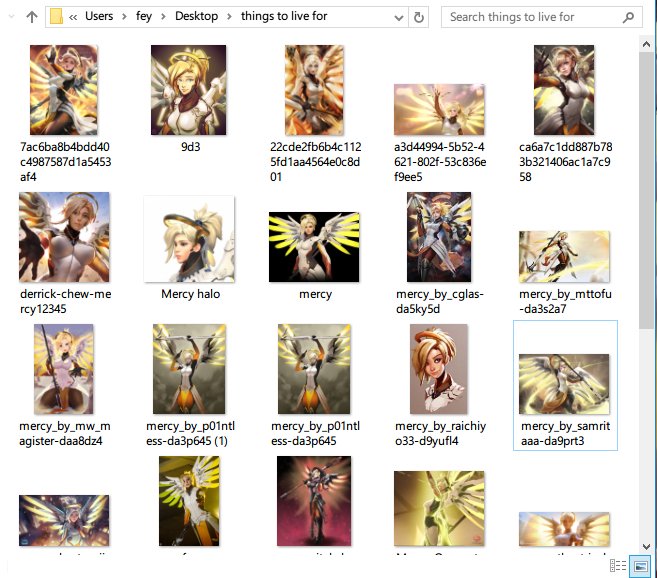
Task: Focus the Search things to live for field
Action: [541, 17]
